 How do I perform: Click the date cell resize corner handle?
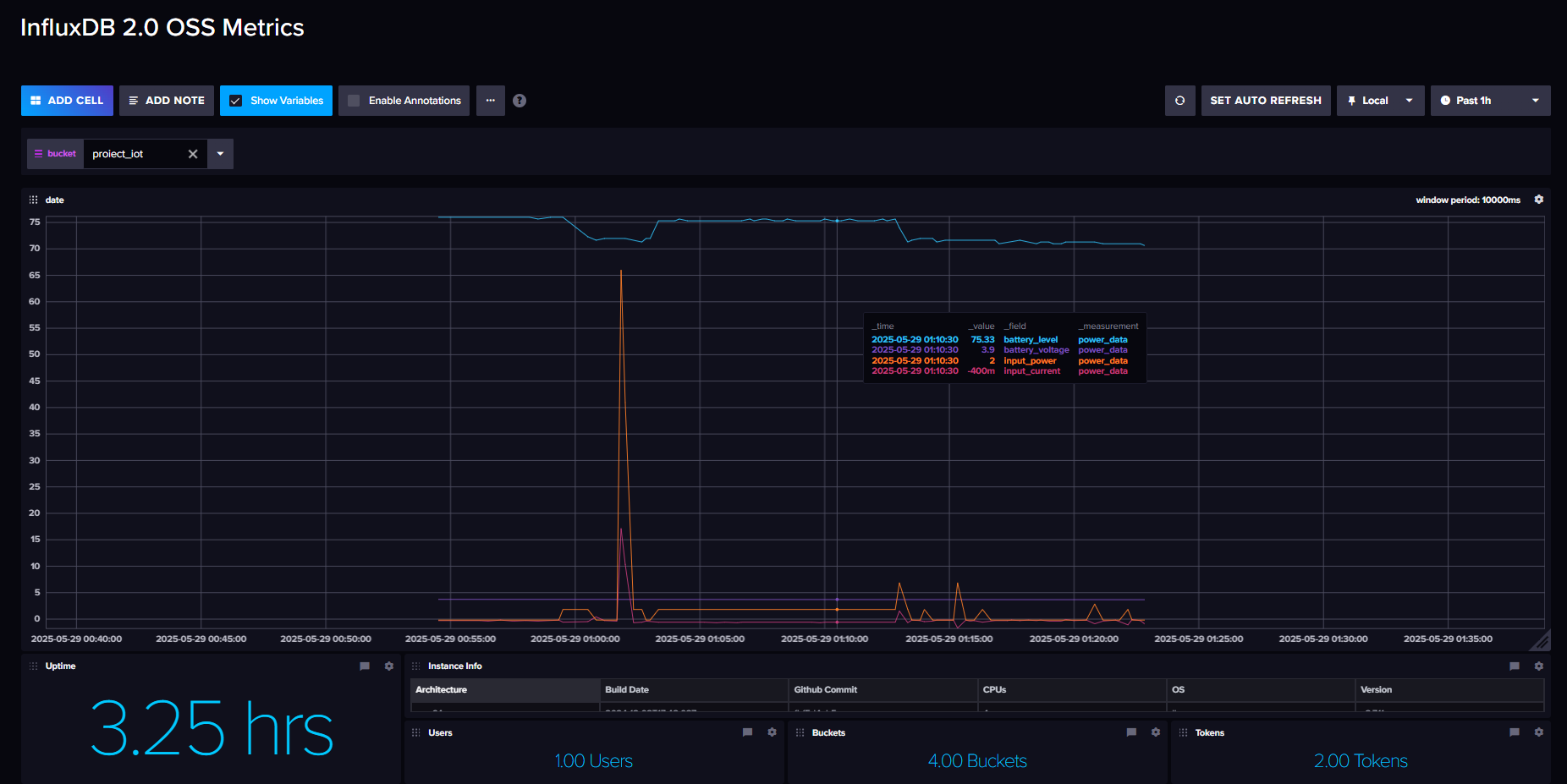1541,640
